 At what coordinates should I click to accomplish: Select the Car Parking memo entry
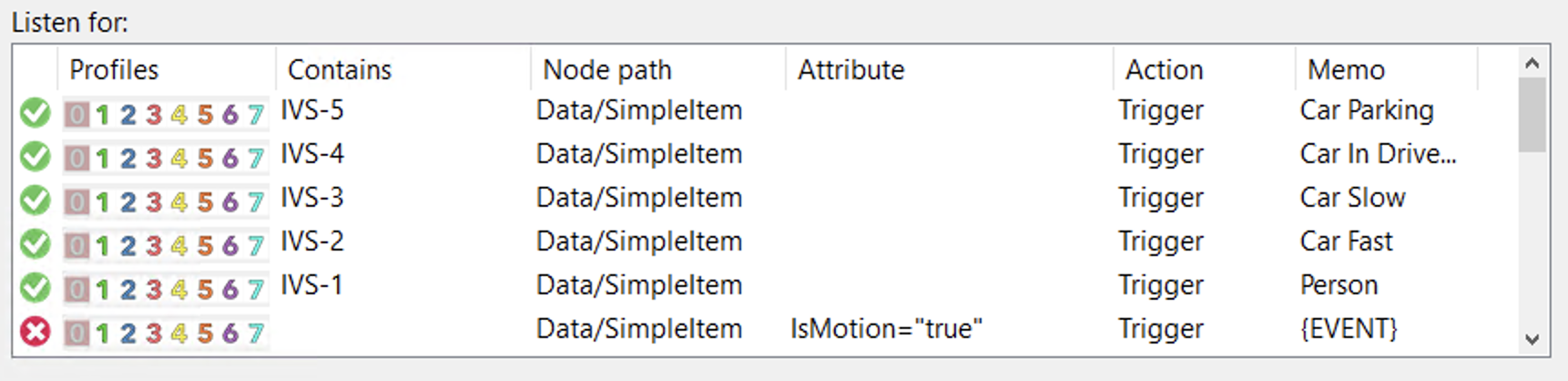pyautogui.click(x=1367, y=110)
